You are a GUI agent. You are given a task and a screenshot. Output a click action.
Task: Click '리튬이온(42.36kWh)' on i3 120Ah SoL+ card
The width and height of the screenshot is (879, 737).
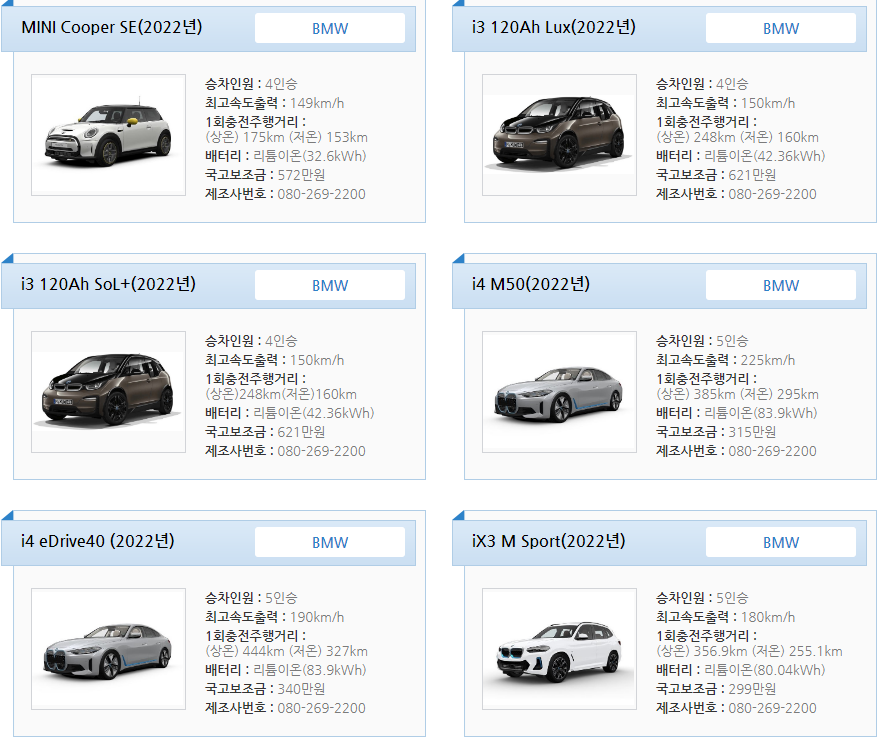click(x=314, y=413)
